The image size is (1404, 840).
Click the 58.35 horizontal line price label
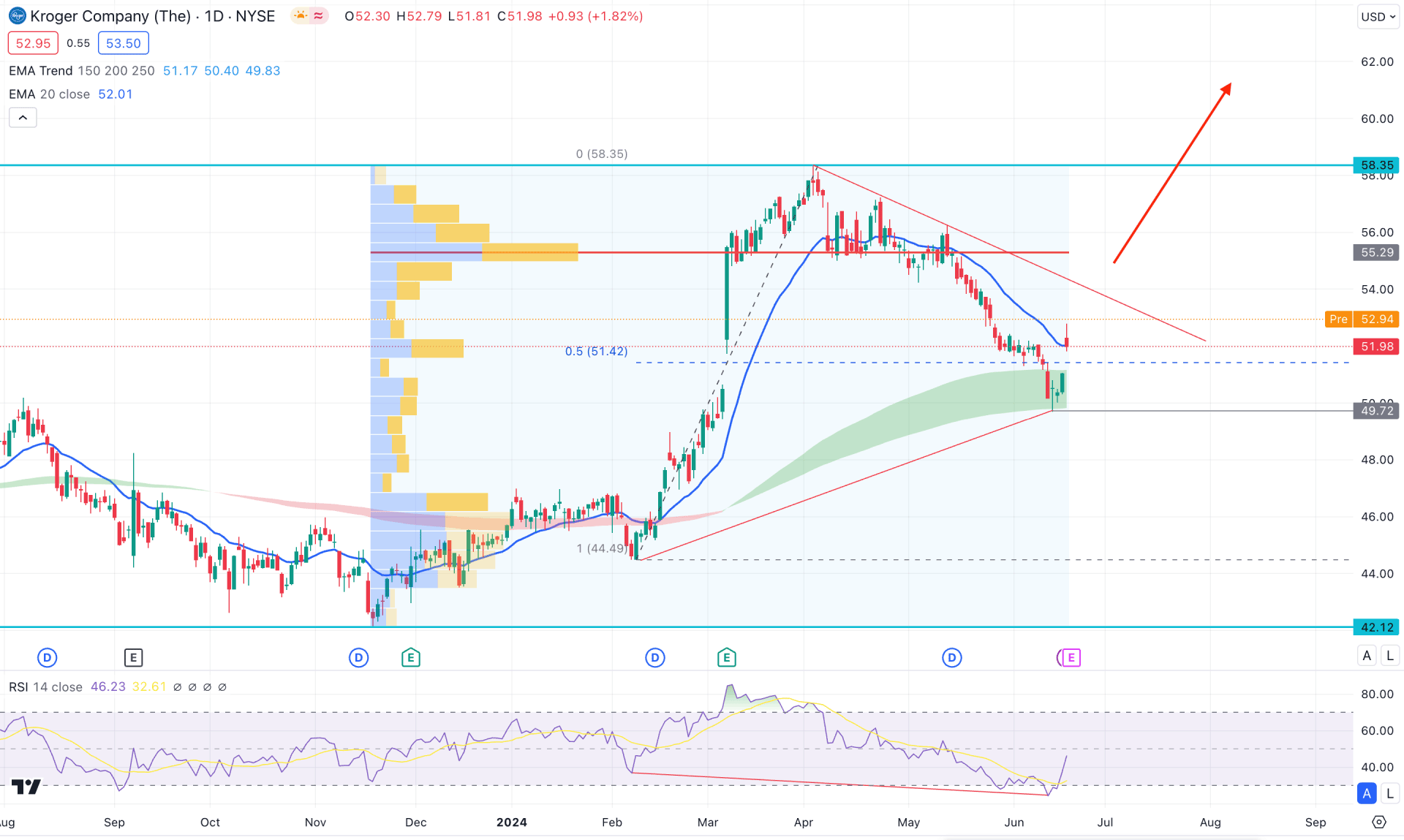(1376, 165)
